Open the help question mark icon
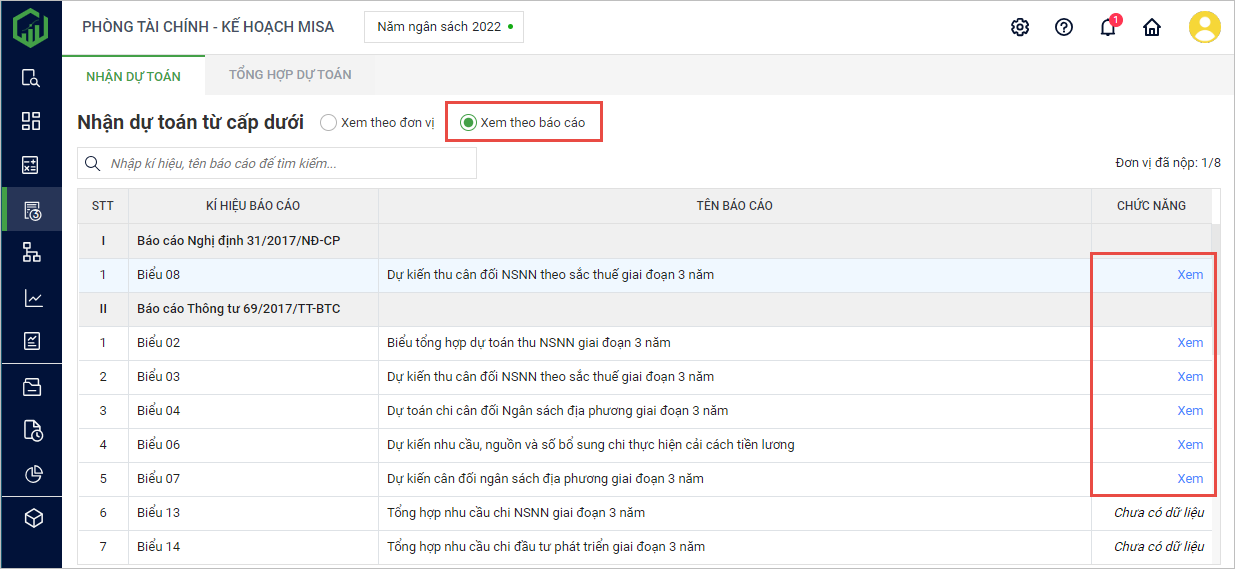1235x569 pixels. pyautogui.click(x=1064, y=28)
